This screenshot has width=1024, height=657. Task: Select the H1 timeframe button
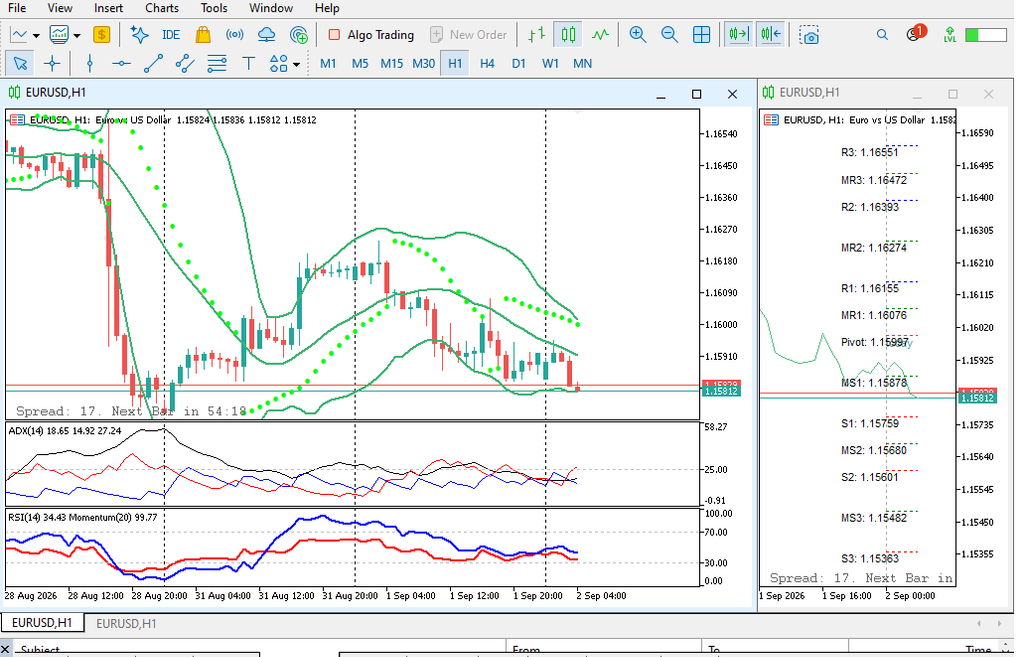(x=455, y=63)
